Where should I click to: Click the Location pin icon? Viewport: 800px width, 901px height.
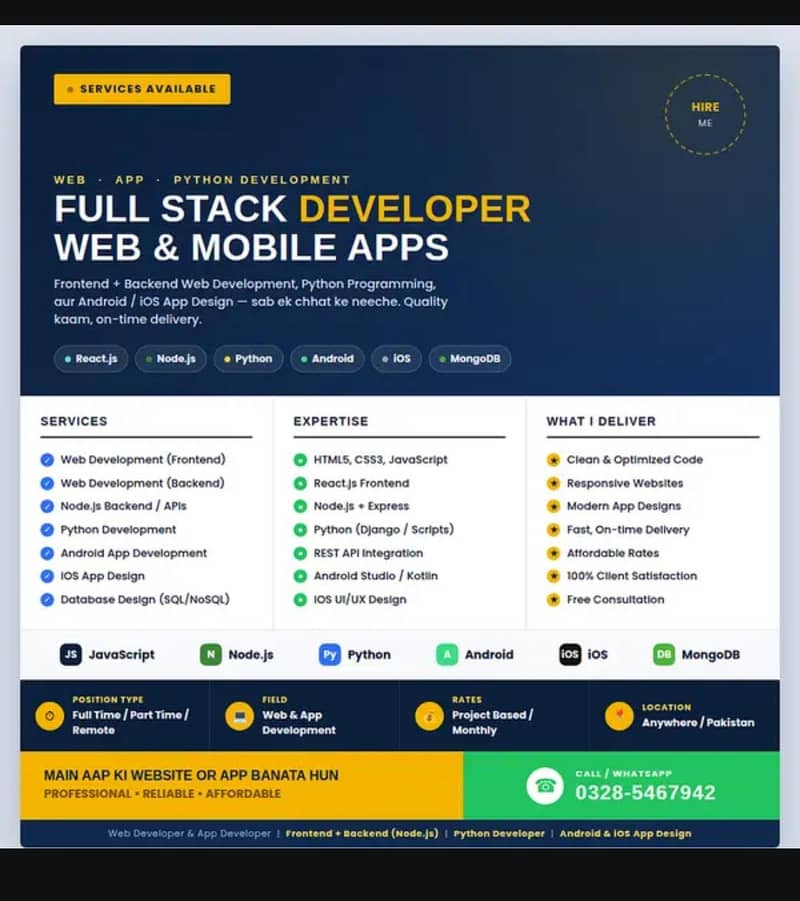620,716
